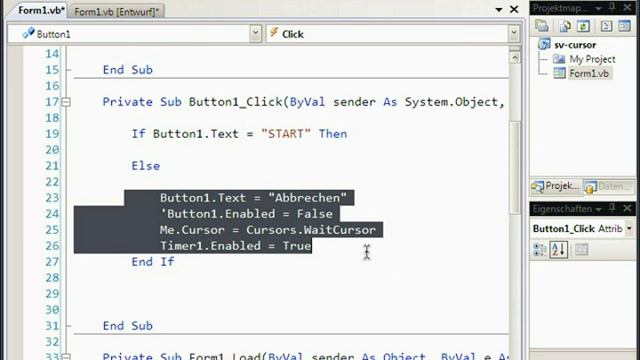The height and width of the screenshot is (360, 640).
Task: Select the sv-cursor project node
Action: [x=575, y=44]
